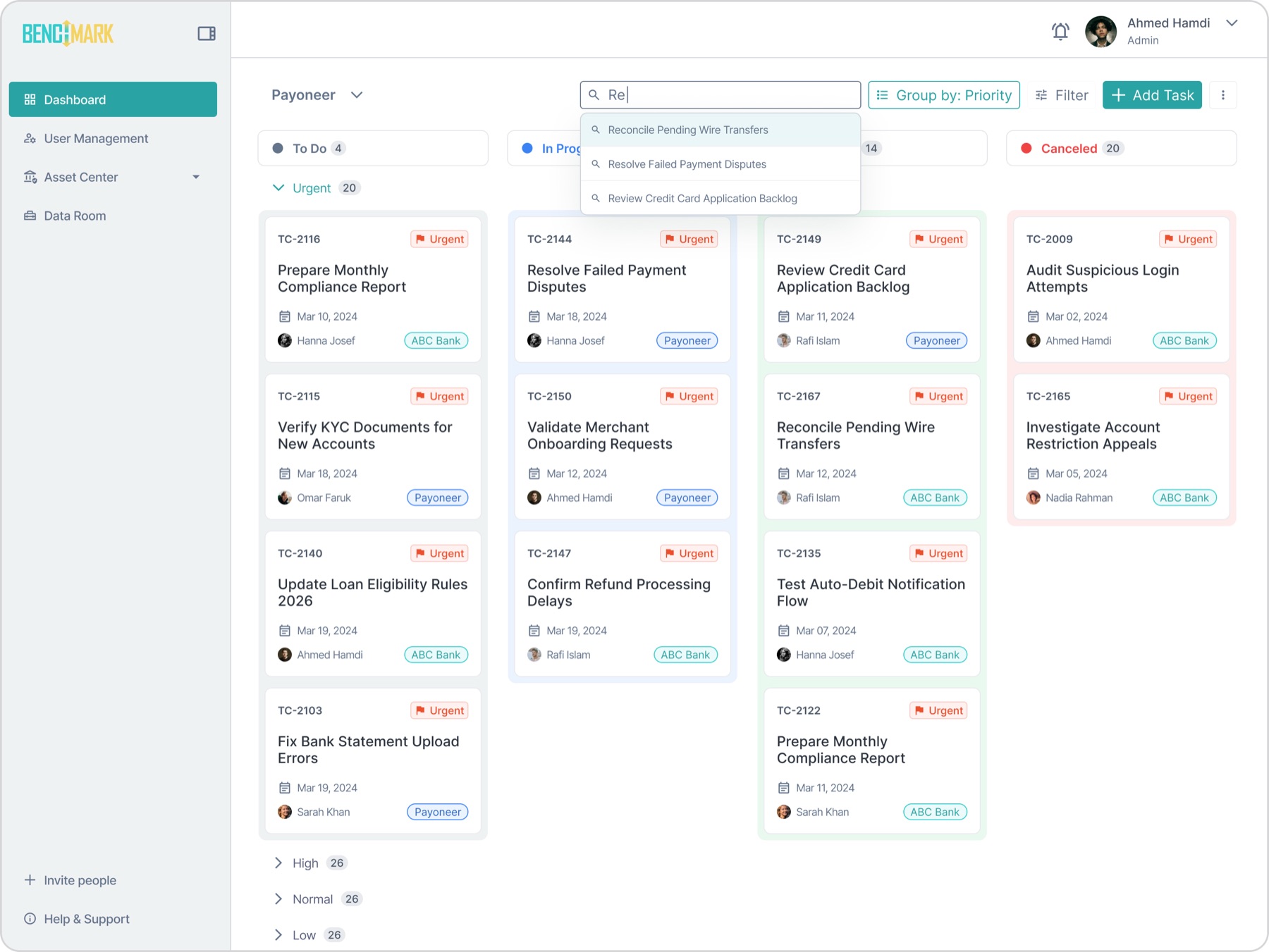The image size is (1269, 952).
Task: Click the calendar icon on TC-2165 card
Action: (1034, 474)
